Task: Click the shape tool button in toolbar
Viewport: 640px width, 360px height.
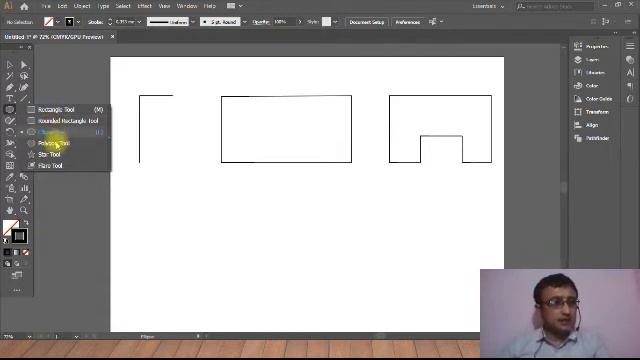Action: pos(10,109)
